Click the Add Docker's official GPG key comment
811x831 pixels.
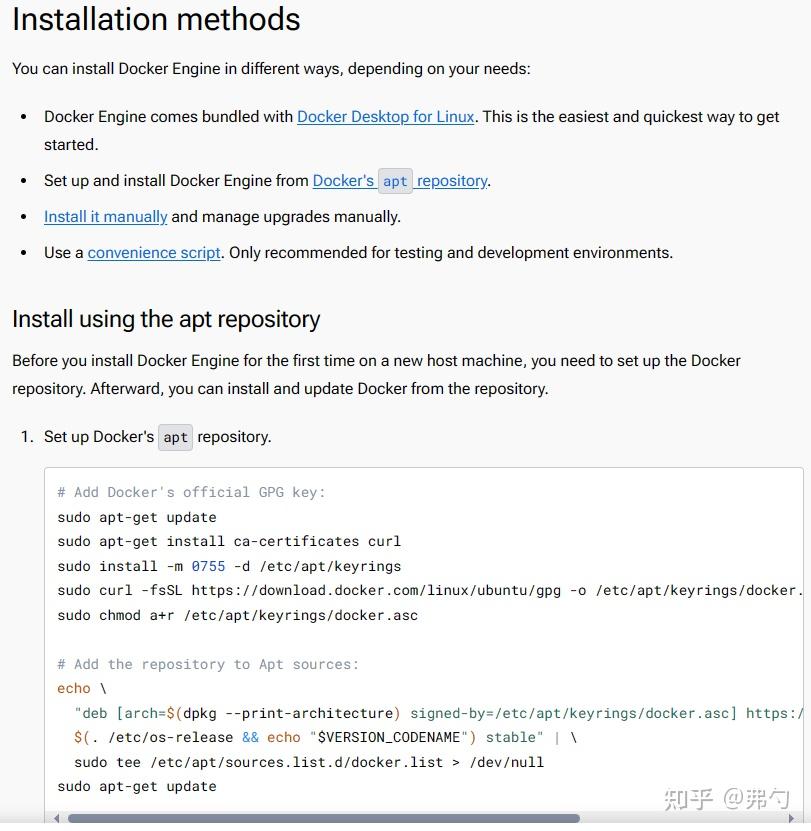point(191,492)
